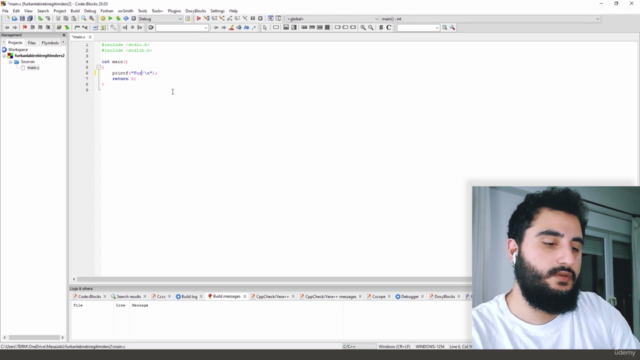Click the Management panel horizontal scrollbar

[x=34, y=338]
